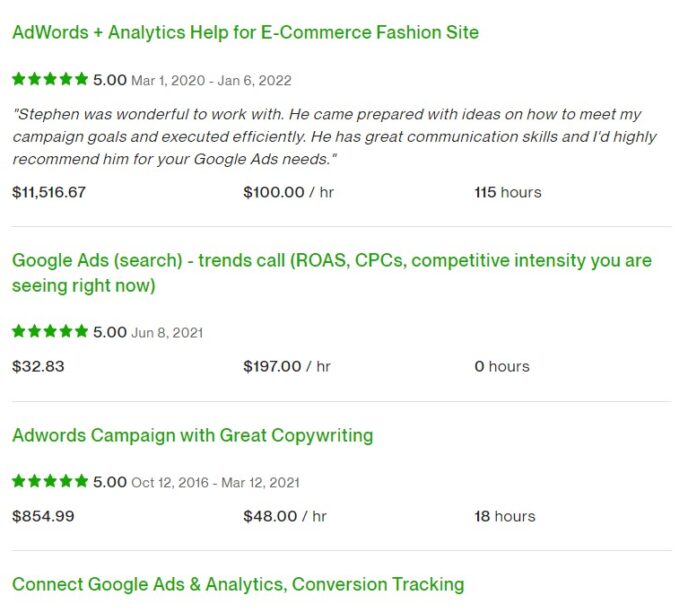
Task: Click the 5.00 score beside Jun 8, 2021
Action: 110,332
